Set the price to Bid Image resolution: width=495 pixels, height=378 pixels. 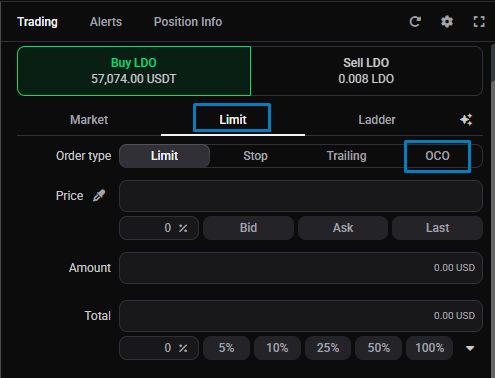click(248, 228)
